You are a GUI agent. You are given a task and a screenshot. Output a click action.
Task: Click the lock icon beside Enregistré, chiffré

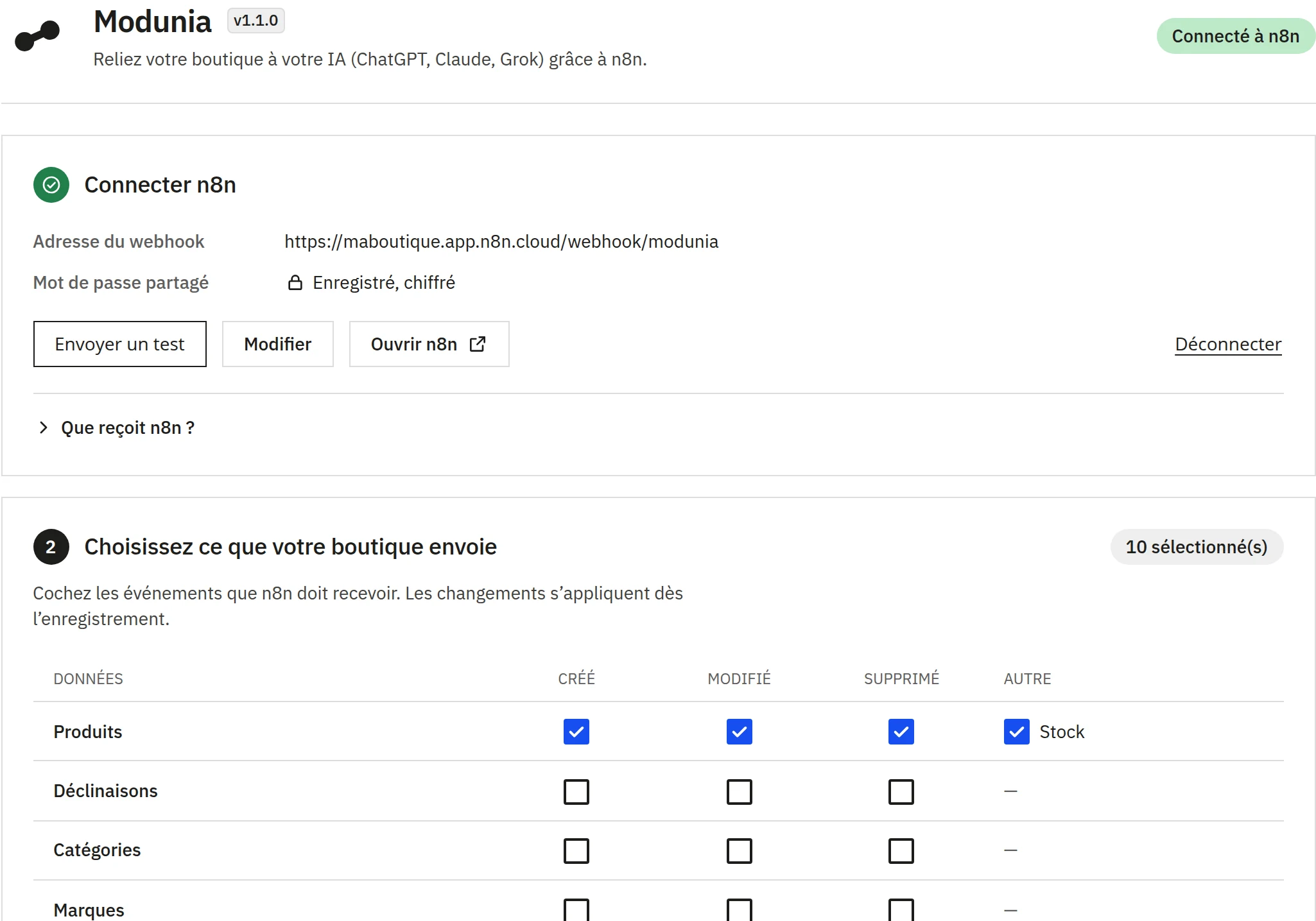click(x=295, y=282)
